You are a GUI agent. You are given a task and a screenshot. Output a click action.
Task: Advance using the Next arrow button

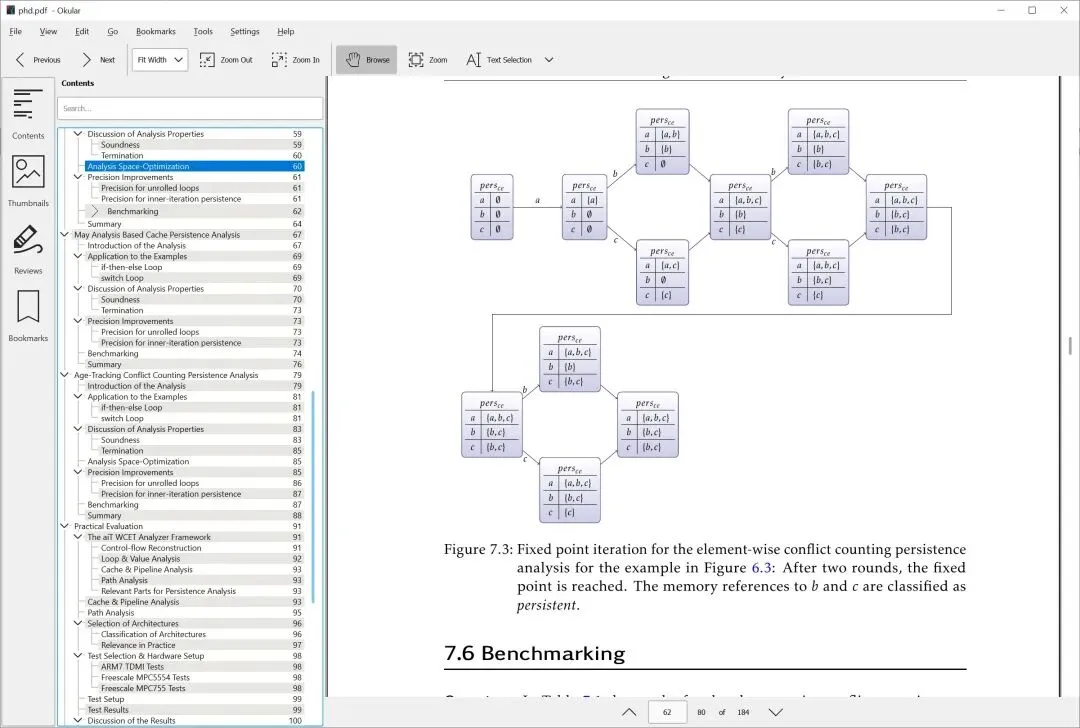click(98, 60)
